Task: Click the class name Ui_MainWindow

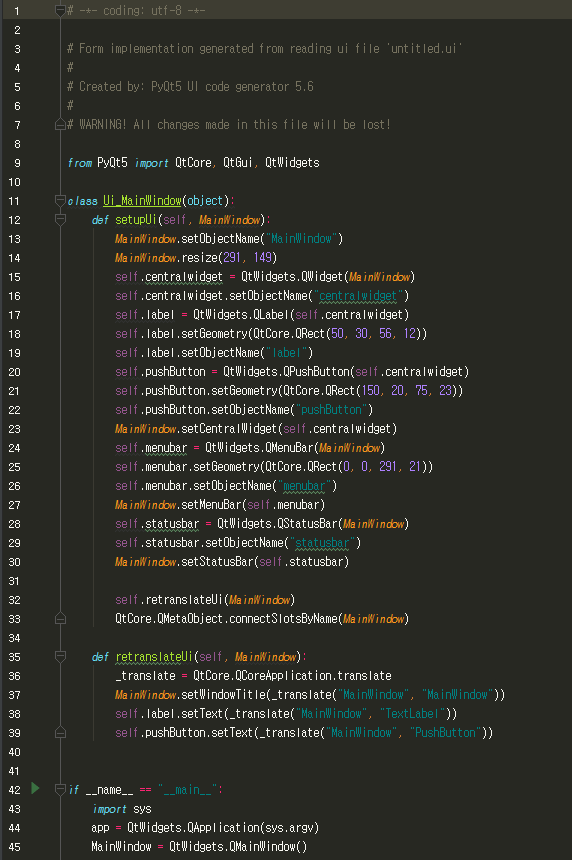Action: click(142, 201)
